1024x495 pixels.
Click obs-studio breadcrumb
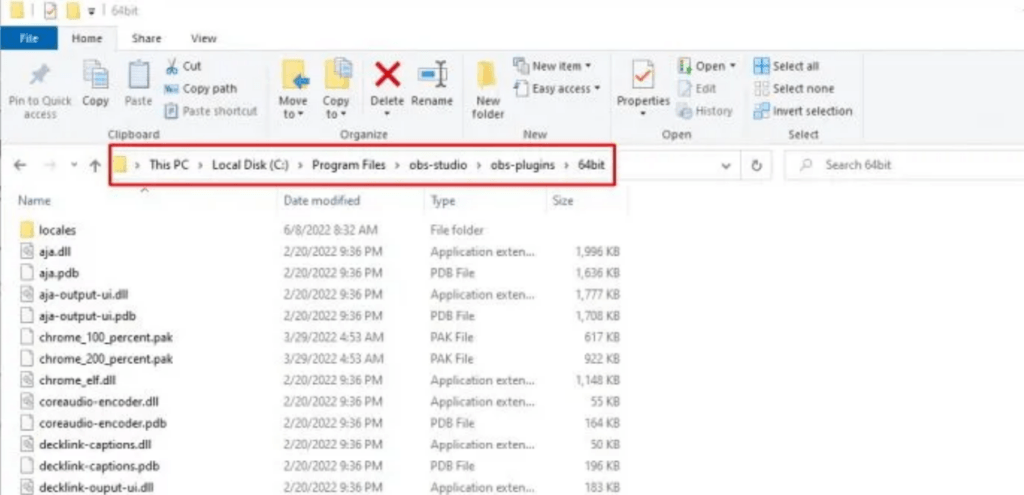438,165
